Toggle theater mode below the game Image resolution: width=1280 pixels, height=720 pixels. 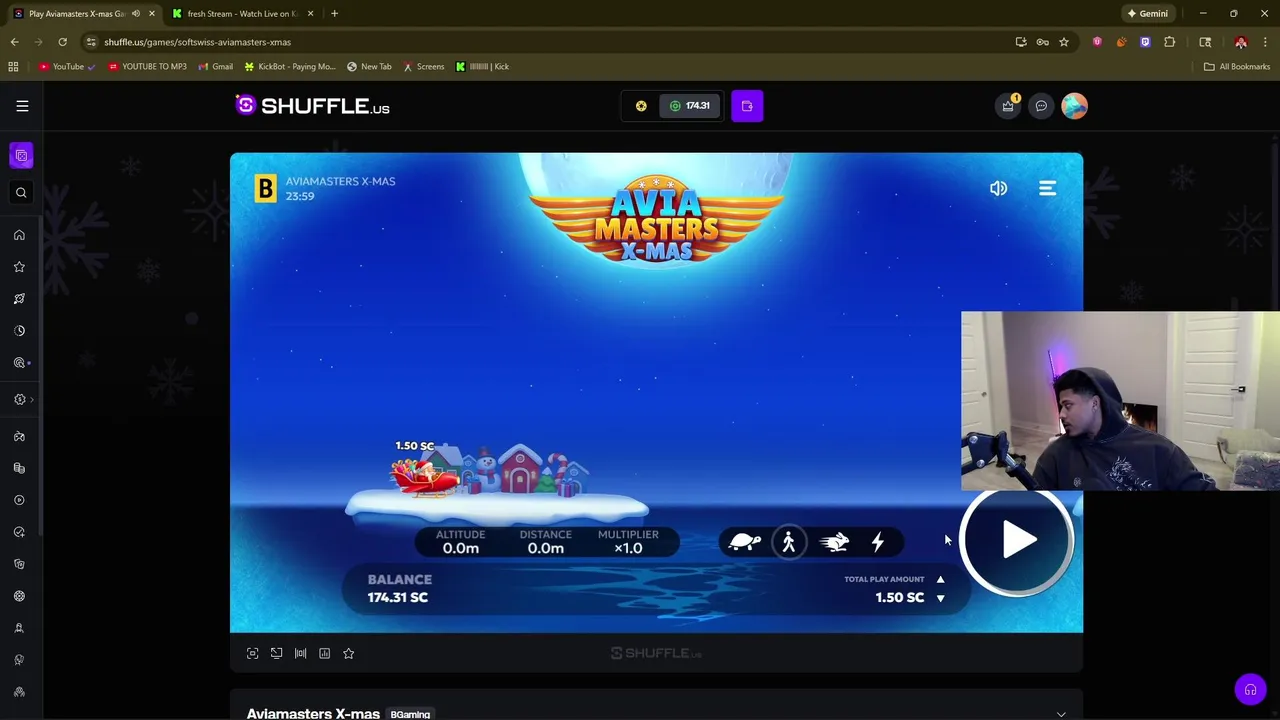coord(276,653)
